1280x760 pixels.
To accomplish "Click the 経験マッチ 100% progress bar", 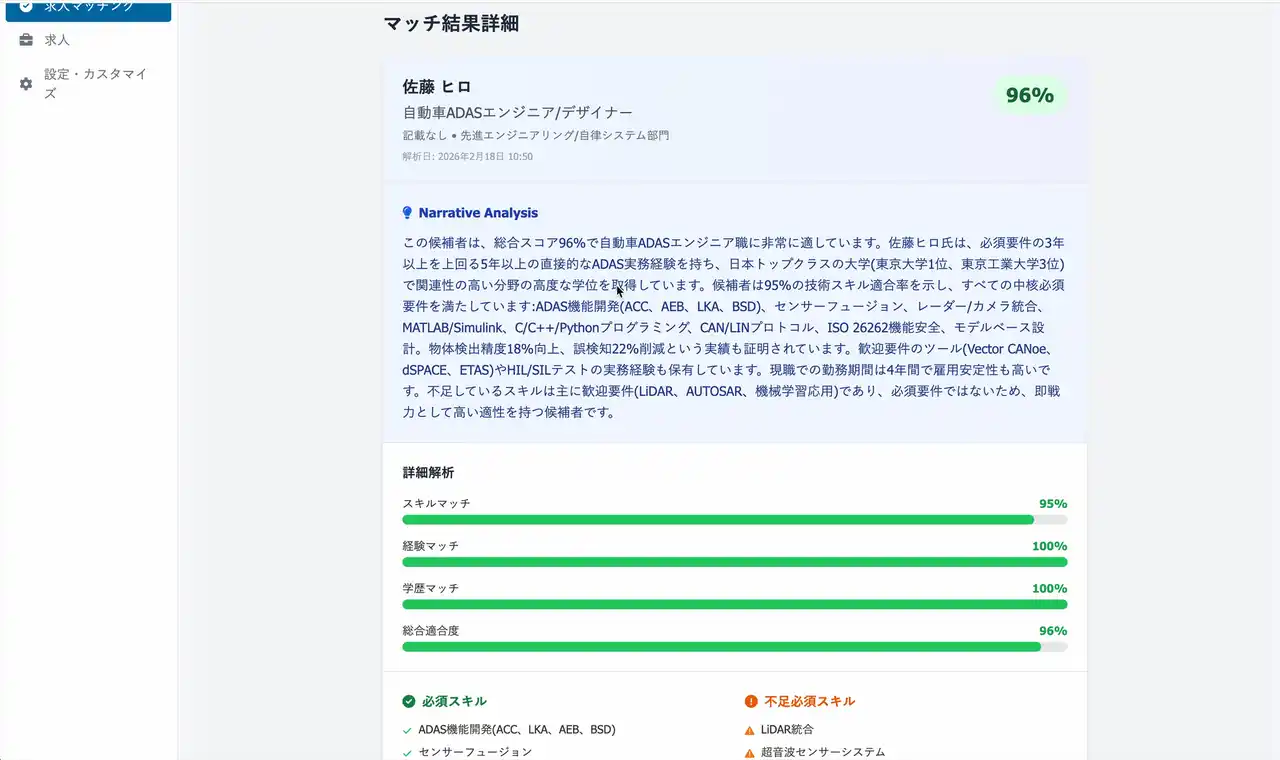I will click(x=734, y=562).
